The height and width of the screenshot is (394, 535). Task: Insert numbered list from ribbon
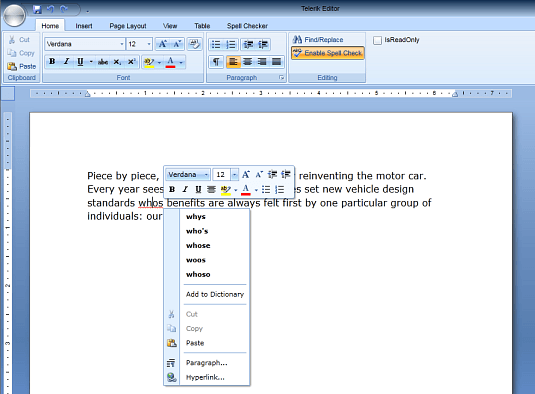(231, 44)
